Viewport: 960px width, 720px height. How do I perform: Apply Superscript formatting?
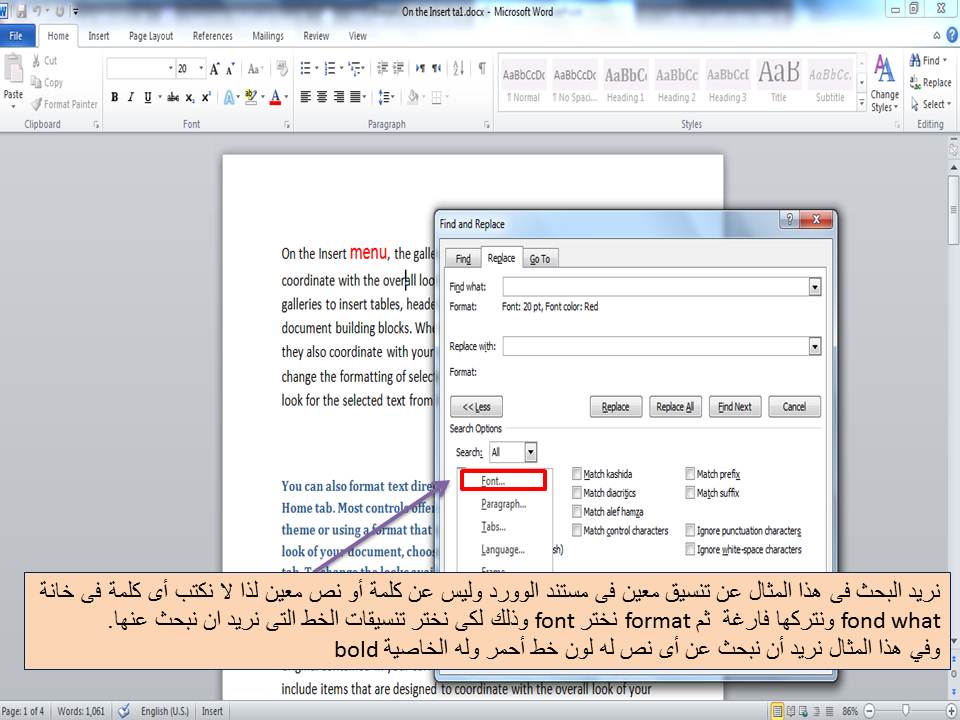[x=206, y=97]
